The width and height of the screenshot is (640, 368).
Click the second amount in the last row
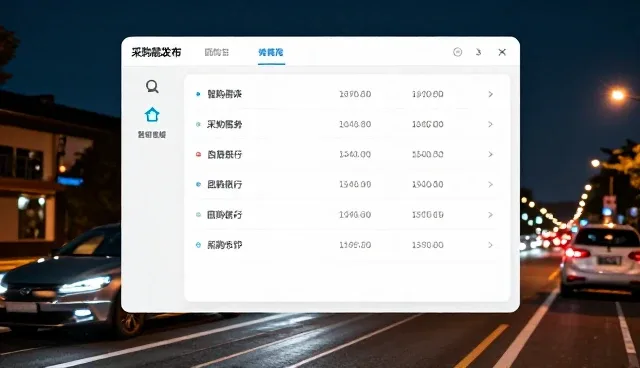427,245
